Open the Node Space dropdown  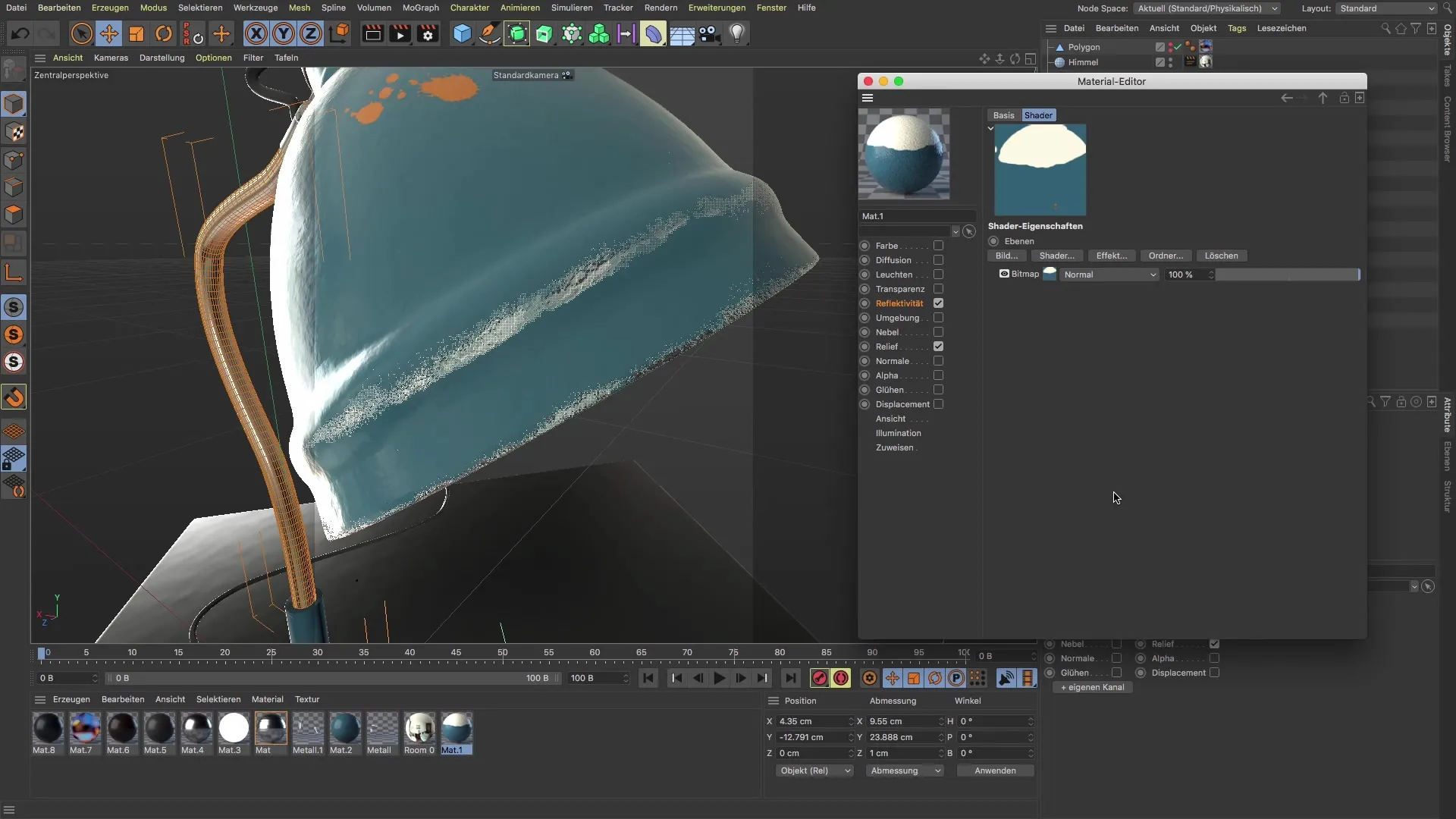click(x=1207, y=8)
